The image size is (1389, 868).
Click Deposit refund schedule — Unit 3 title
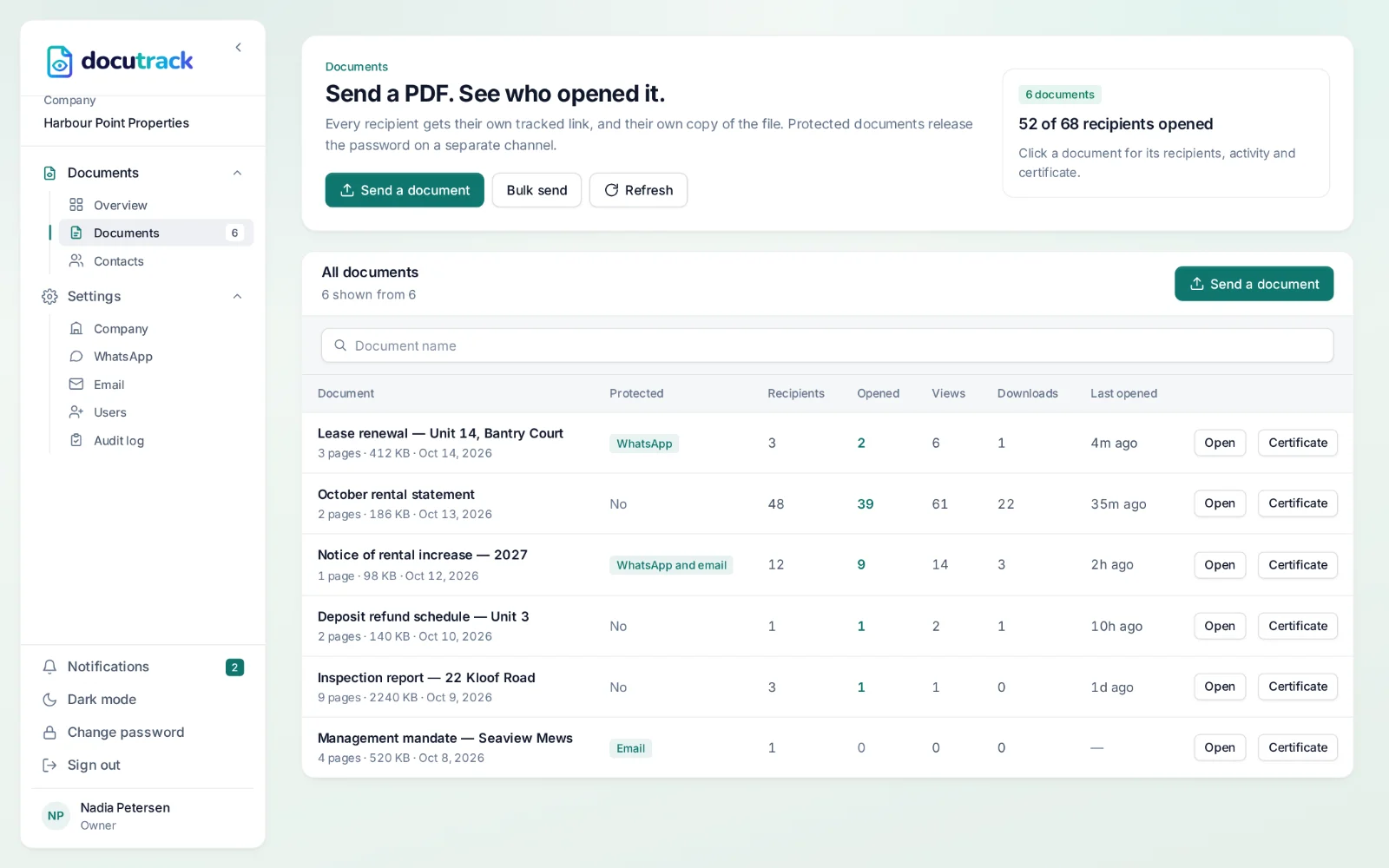tap(423, 616)
